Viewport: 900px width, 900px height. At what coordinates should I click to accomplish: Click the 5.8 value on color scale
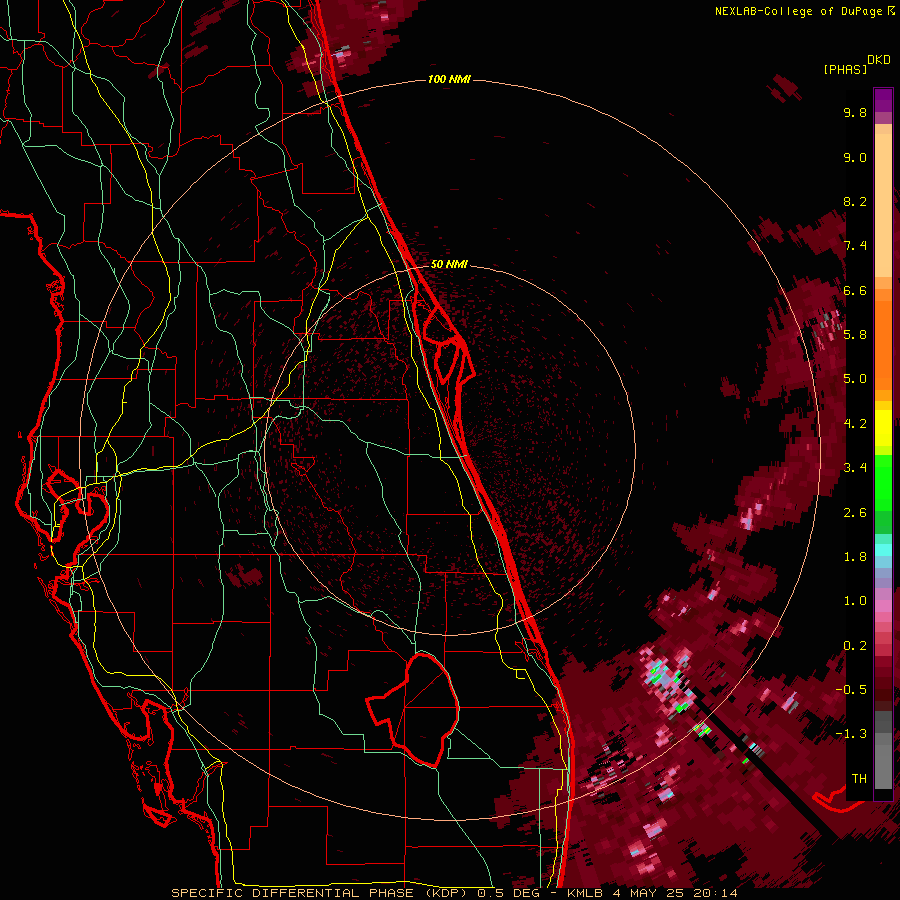pos(855,335)
